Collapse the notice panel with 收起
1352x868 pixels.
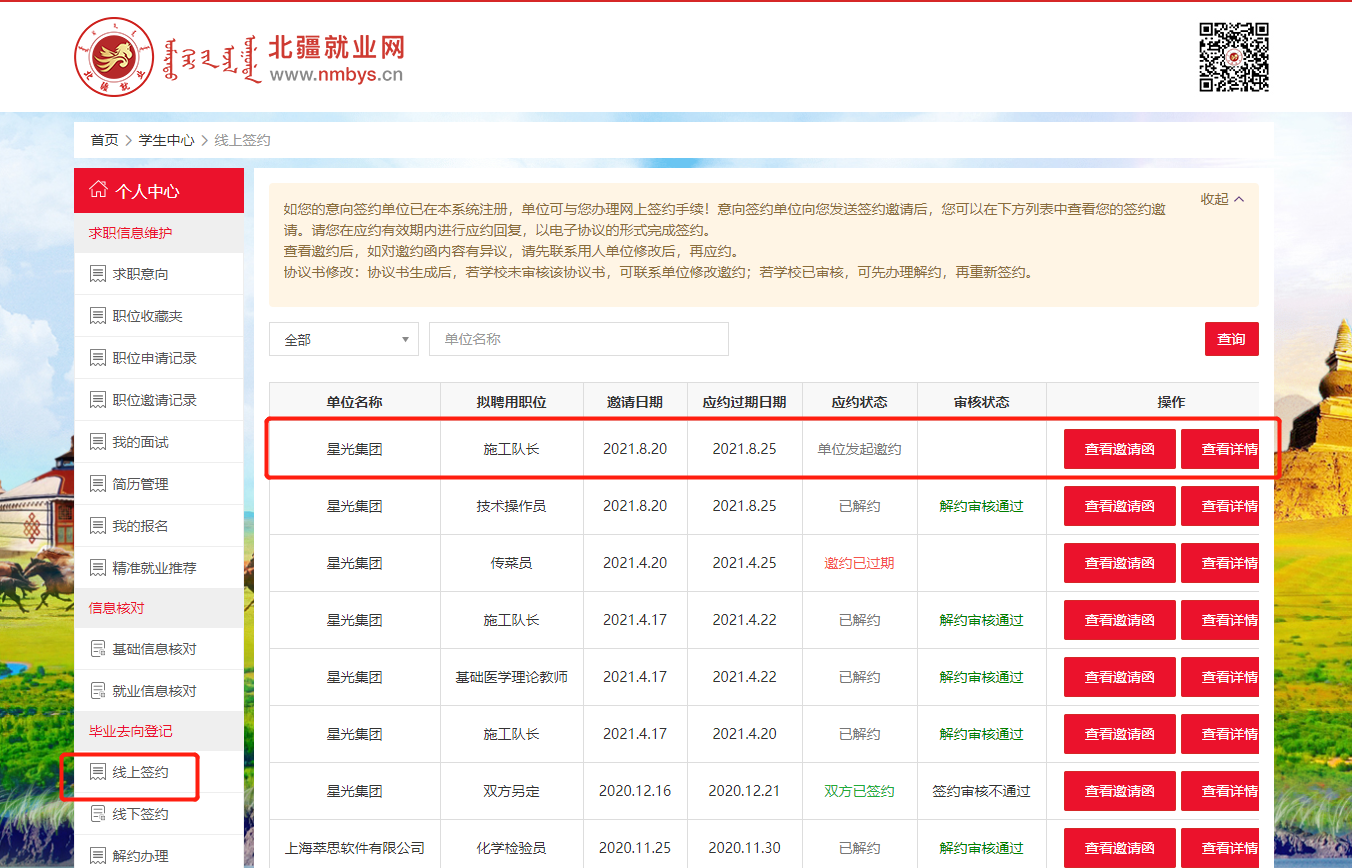tap(1222, 199)
